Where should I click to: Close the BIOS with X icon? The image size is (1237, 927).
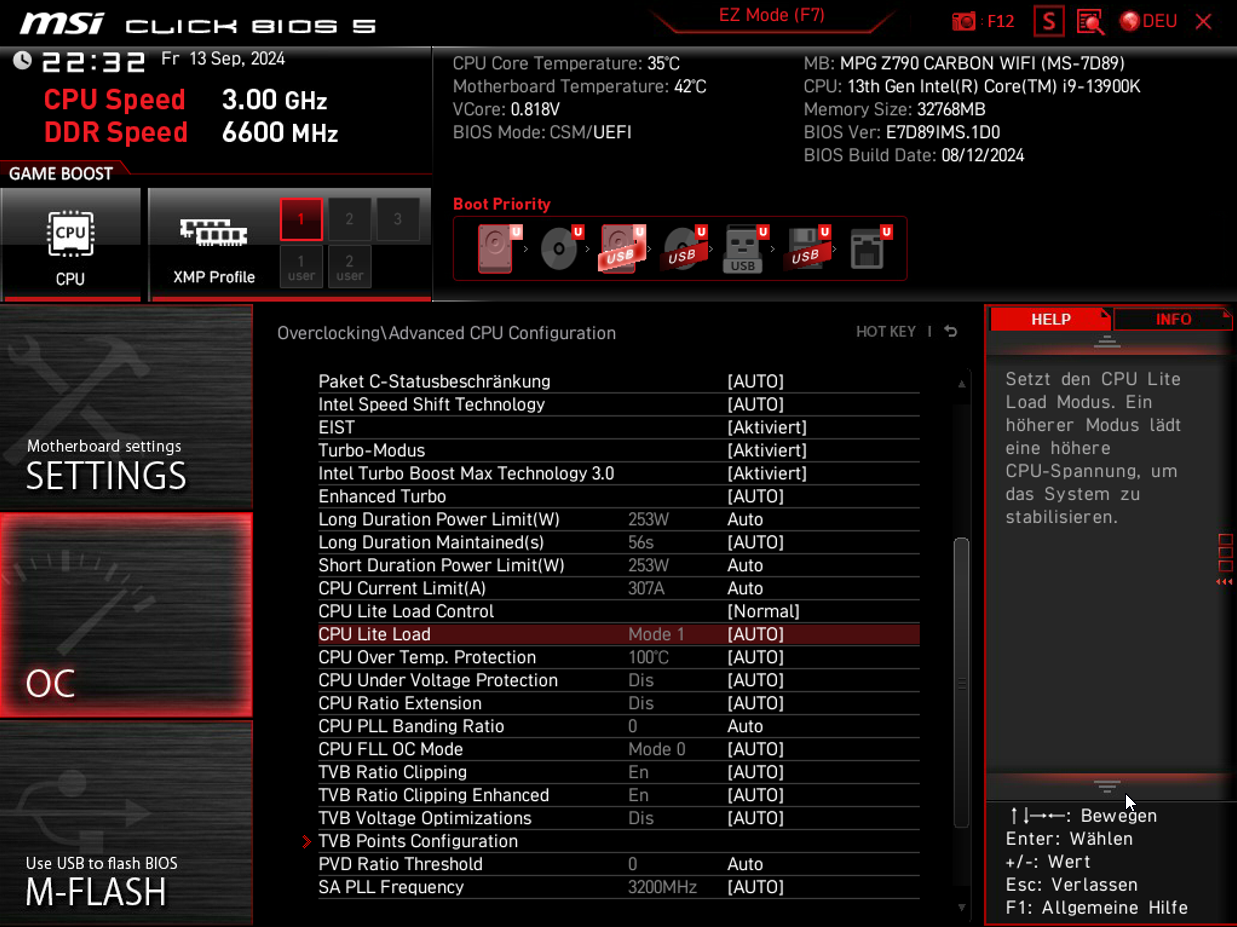1204,21
